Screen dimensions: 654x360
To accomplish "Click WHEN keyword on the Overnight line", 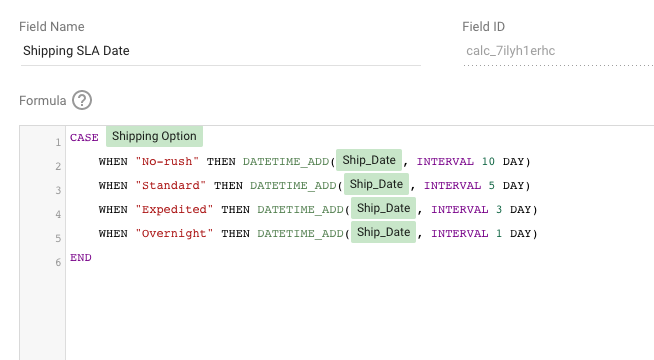I will tap(113, 234).
